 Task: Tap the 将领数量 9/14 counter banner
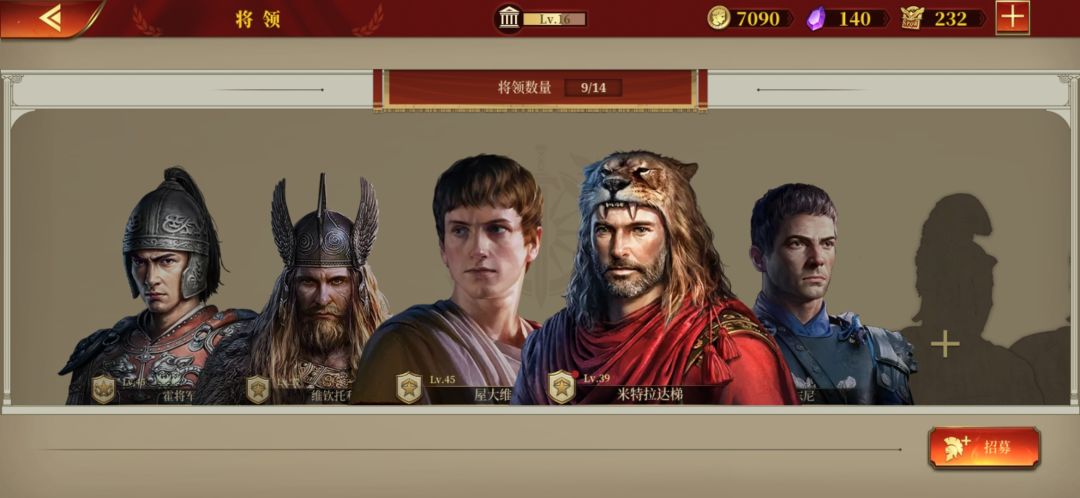[541, 88]
